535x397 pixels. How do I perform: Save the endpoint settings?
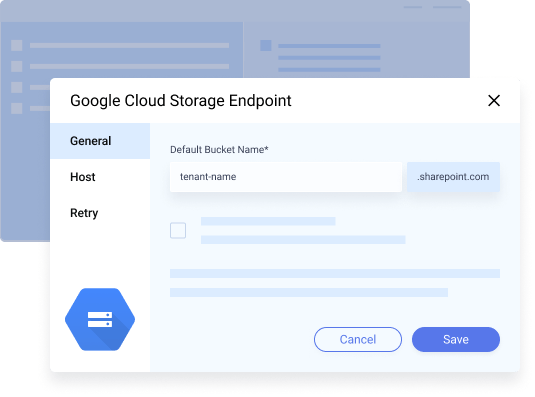click(456, 339)
